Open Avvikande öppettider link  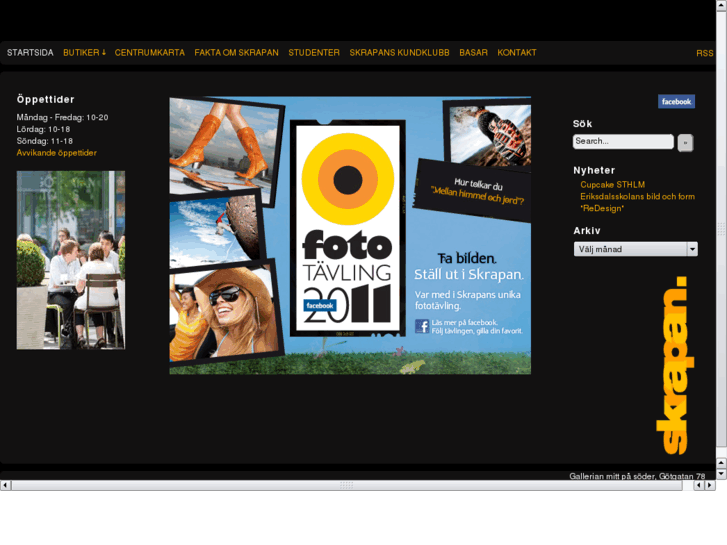[57, 153]
